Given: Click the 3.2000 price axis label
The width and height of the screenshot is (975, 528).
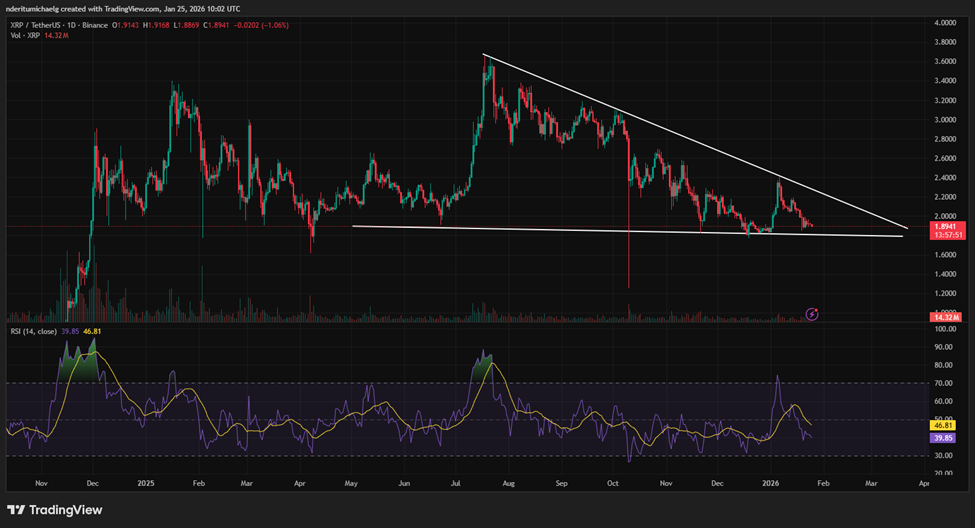Looking at the screenshot, I should tap(945, 100).
